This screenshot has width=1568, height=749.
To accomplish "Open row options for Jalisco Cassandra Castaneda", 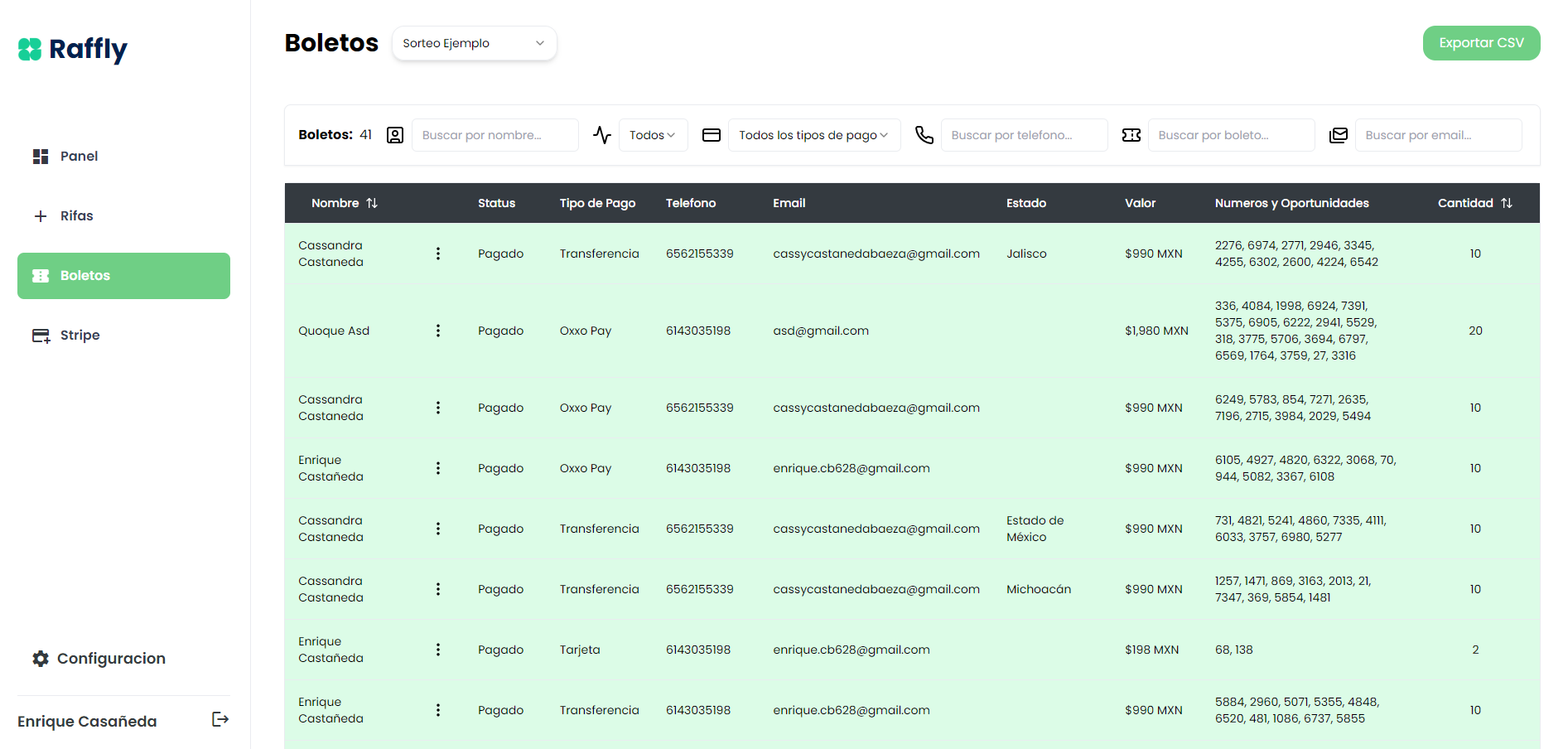I will (x=438, y=254).
